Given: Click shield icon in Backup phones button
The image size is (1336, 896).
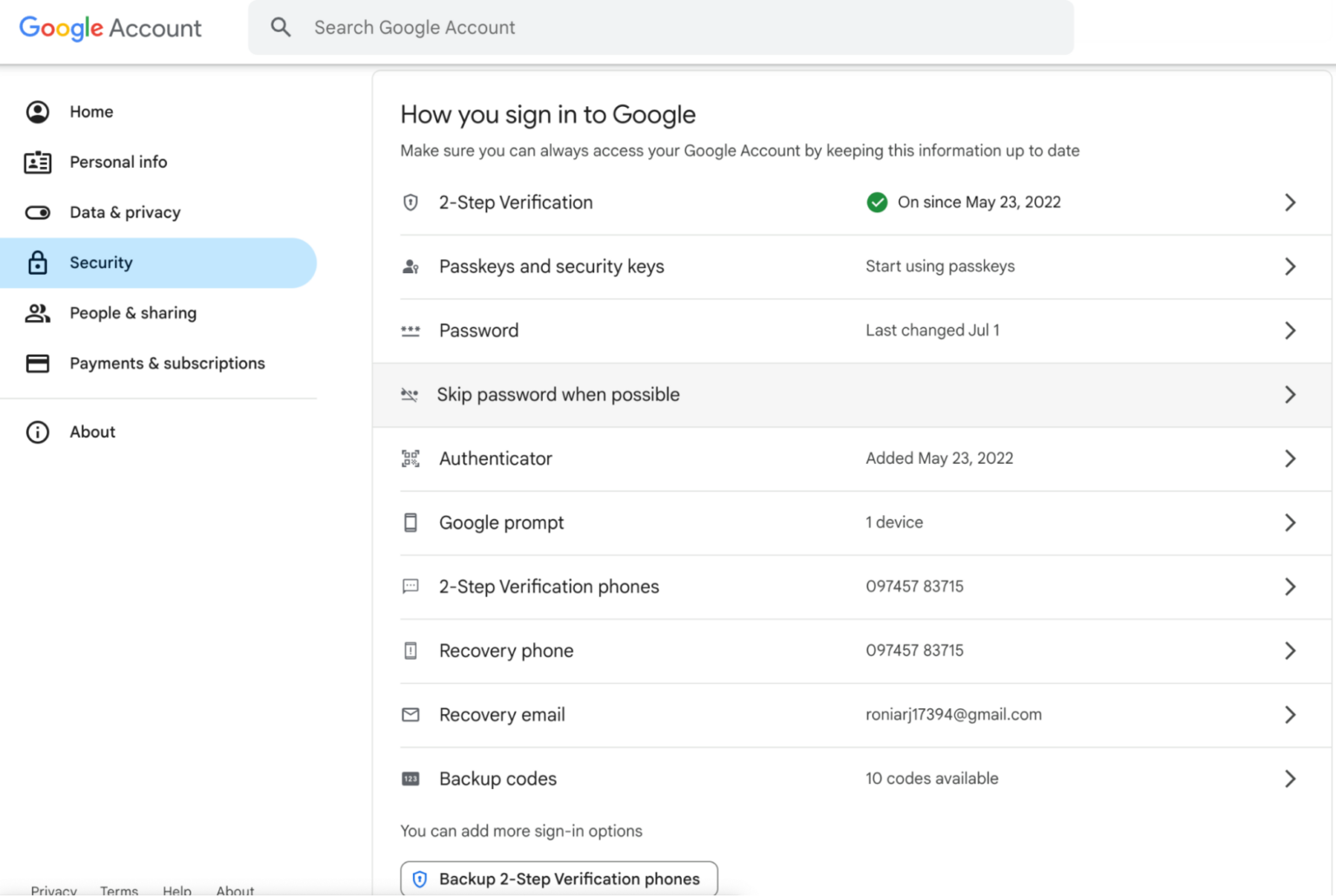Looking at the screenshot, I should 419,879.
